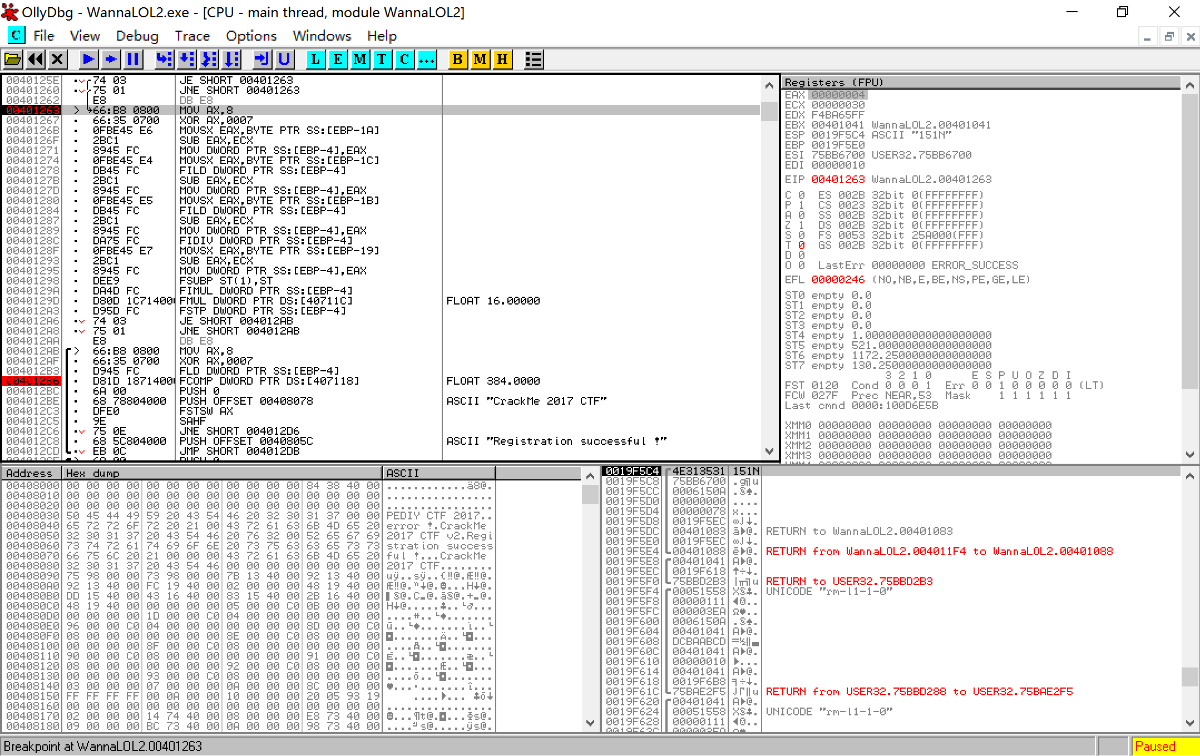Screen dimensions: 1200x756
Task: Open the Memory map with the cyan M icon
Action: pyautogui.click(x=360, y=60)
